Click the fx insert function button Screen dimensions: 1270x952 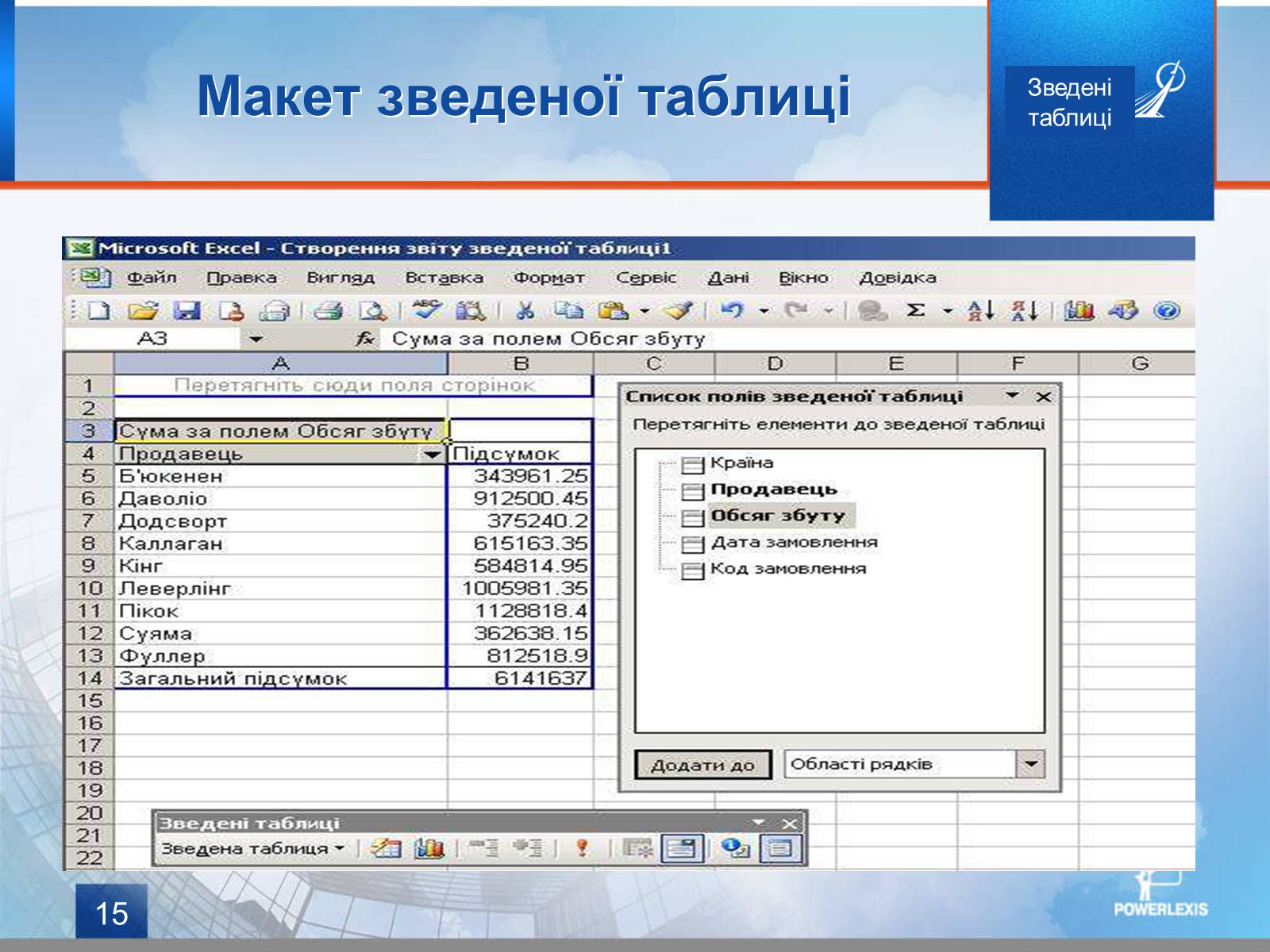tap(365, 340)
